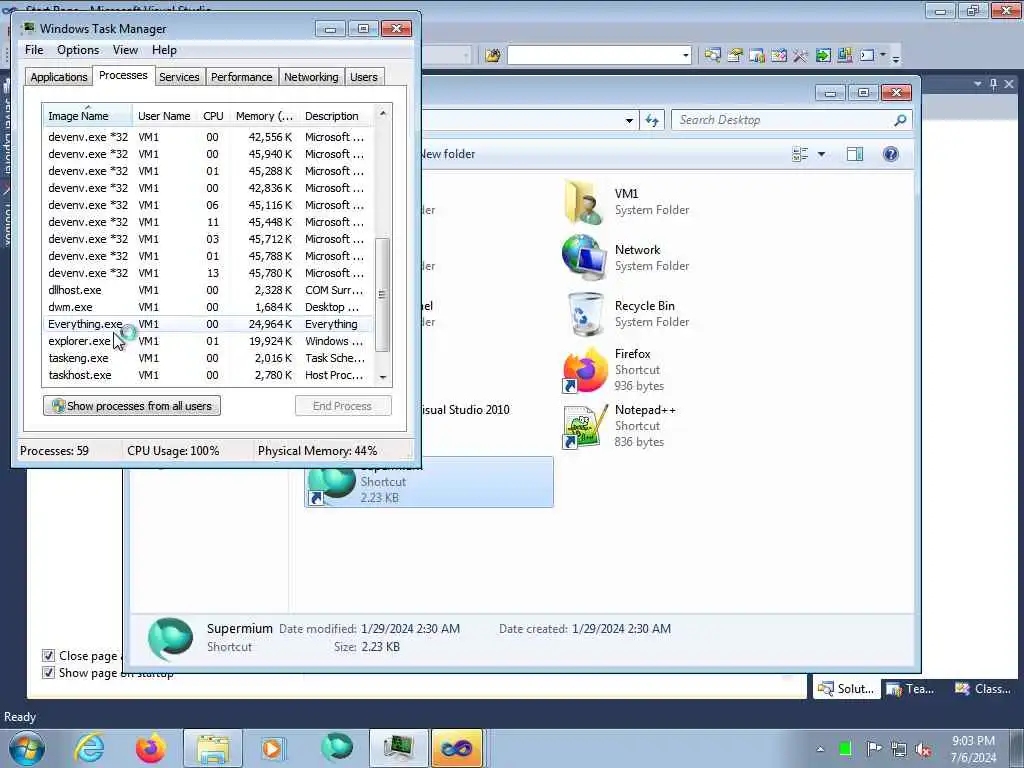
Task: Show hidden tray icons arrow
Action: coord(820,749)
